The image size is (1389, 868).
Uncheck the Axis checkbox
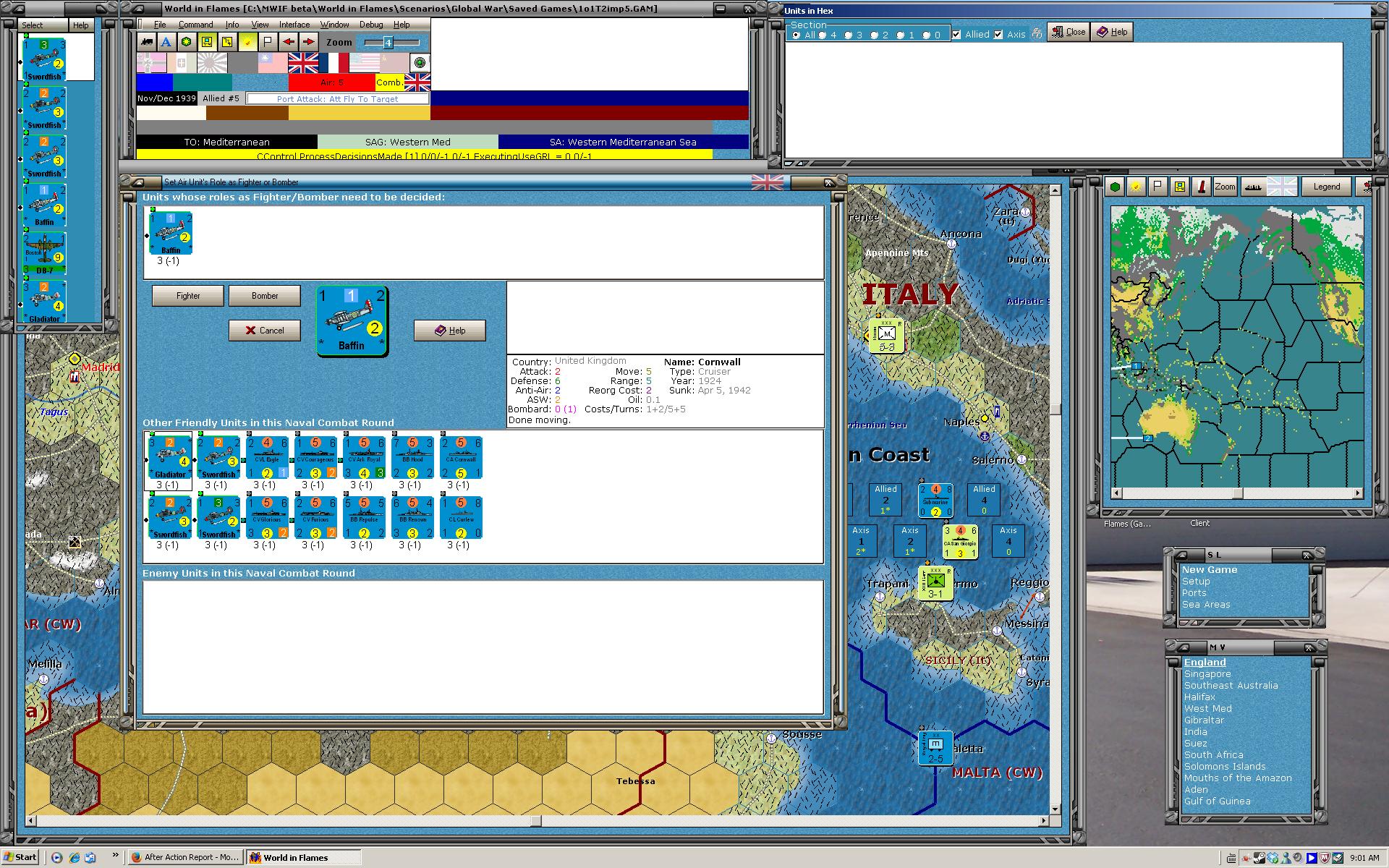coord(998,34)
